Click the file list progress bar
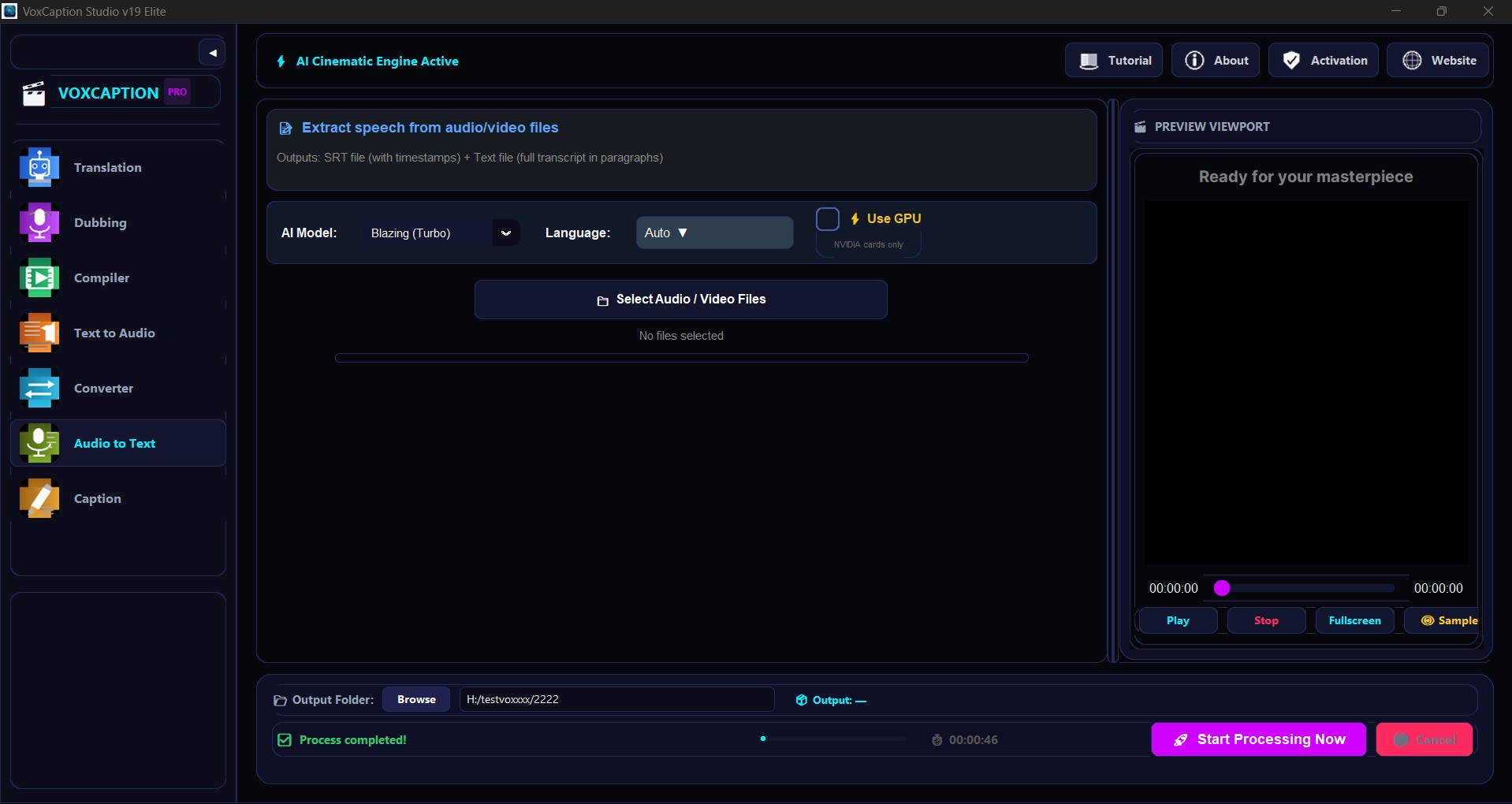1512x804 pixels. tap(681, 358)
